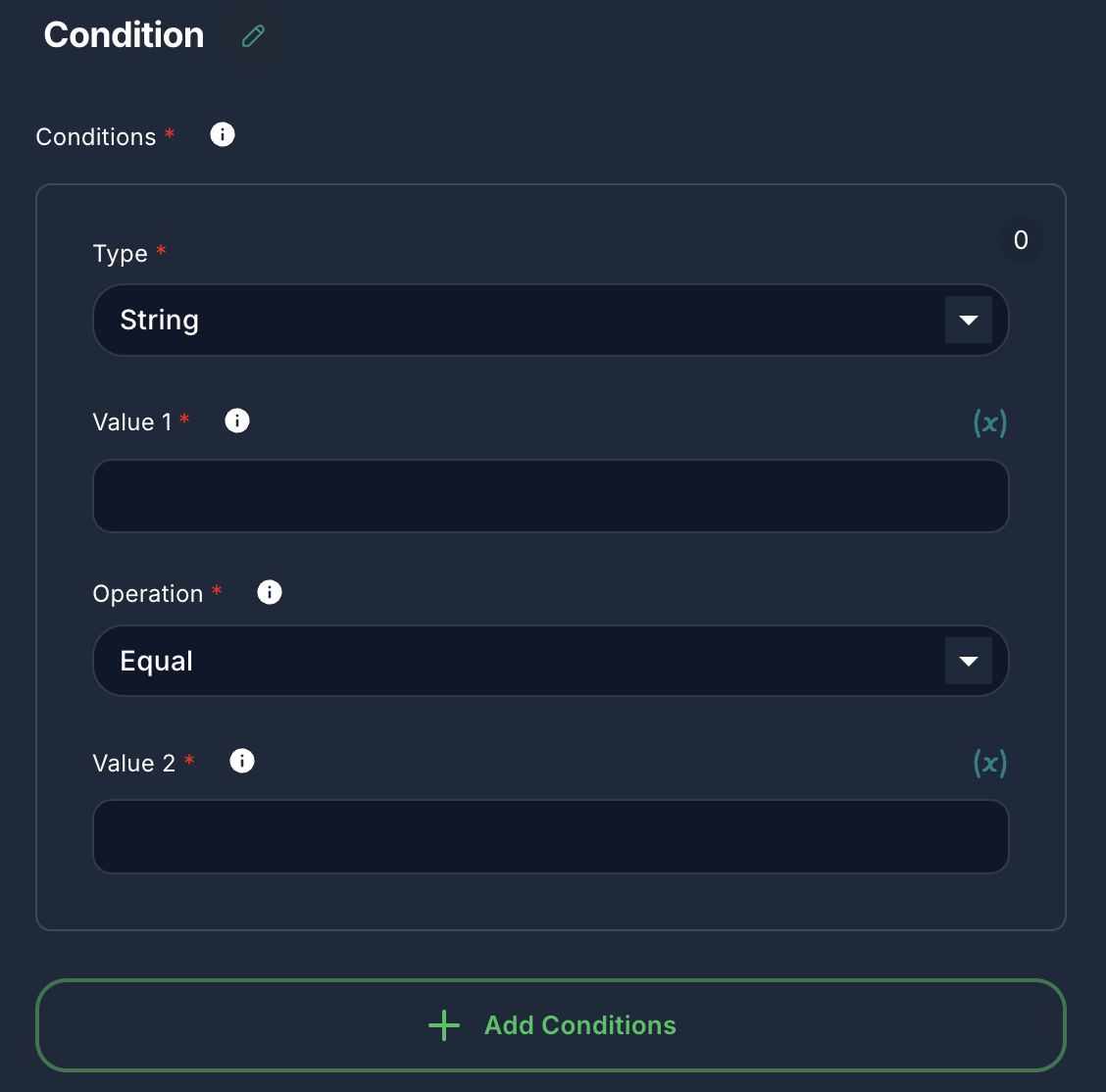The height and width of the screenshot is (1092, 1106).
Task: Click the chevron arrow on the Type selector
Action: [969, 320]
